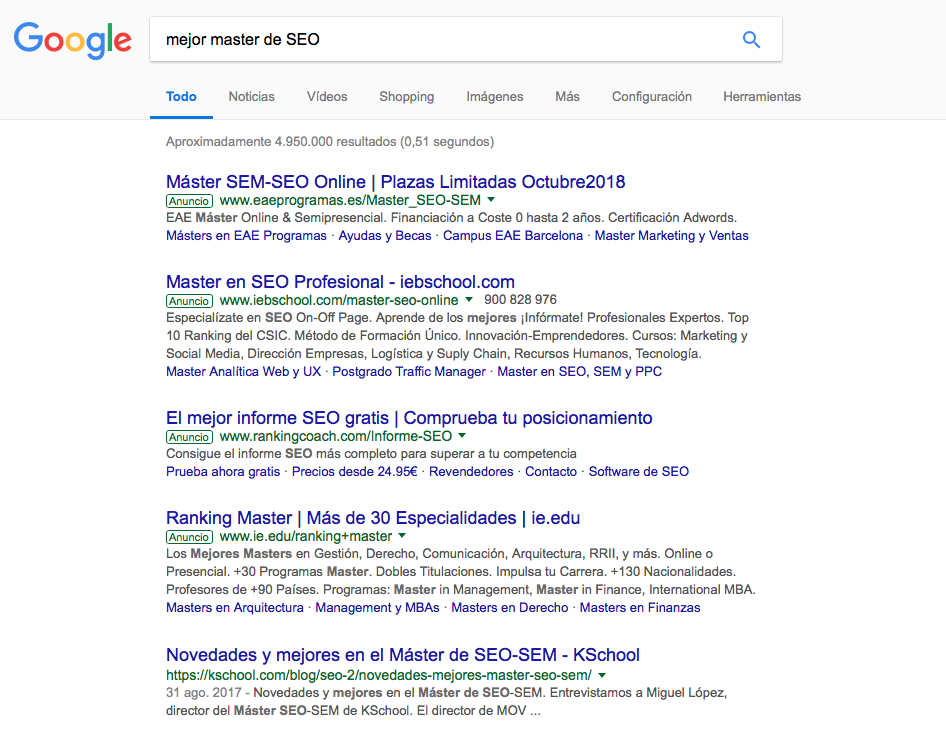Open 'El mejor informe SEO gratis' ad result

pyautogui.click(x=409, y=418)
